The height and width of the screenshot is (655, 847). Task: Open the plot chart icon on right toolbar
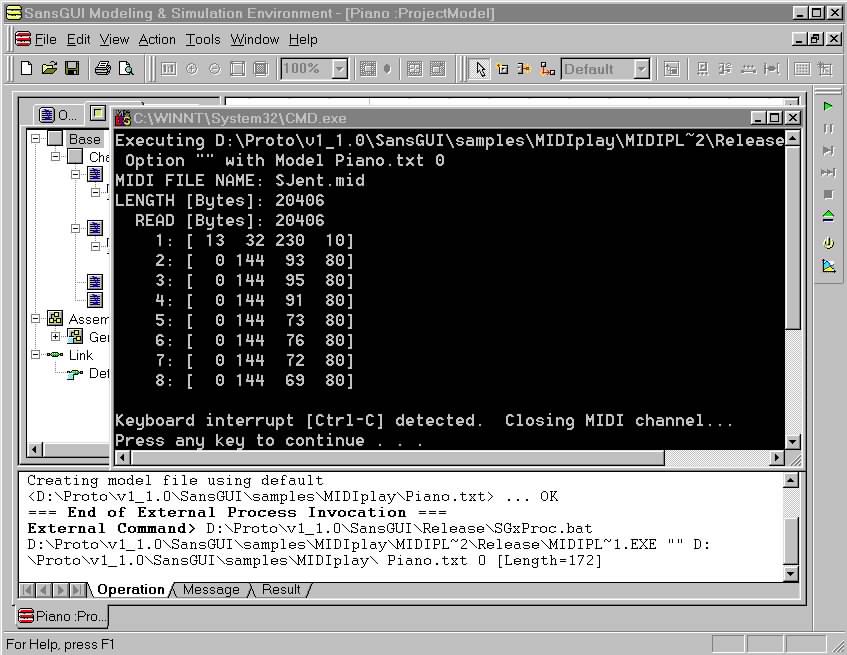pos(828,266)
